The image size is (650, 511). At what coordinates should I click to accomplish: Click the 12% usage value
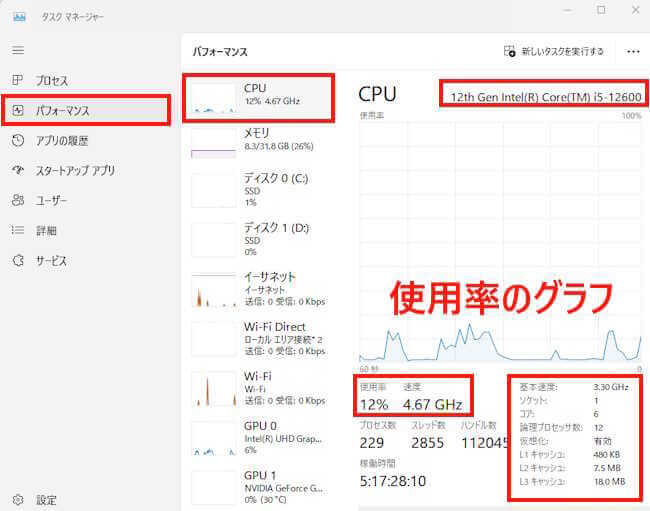click(374, 404)
